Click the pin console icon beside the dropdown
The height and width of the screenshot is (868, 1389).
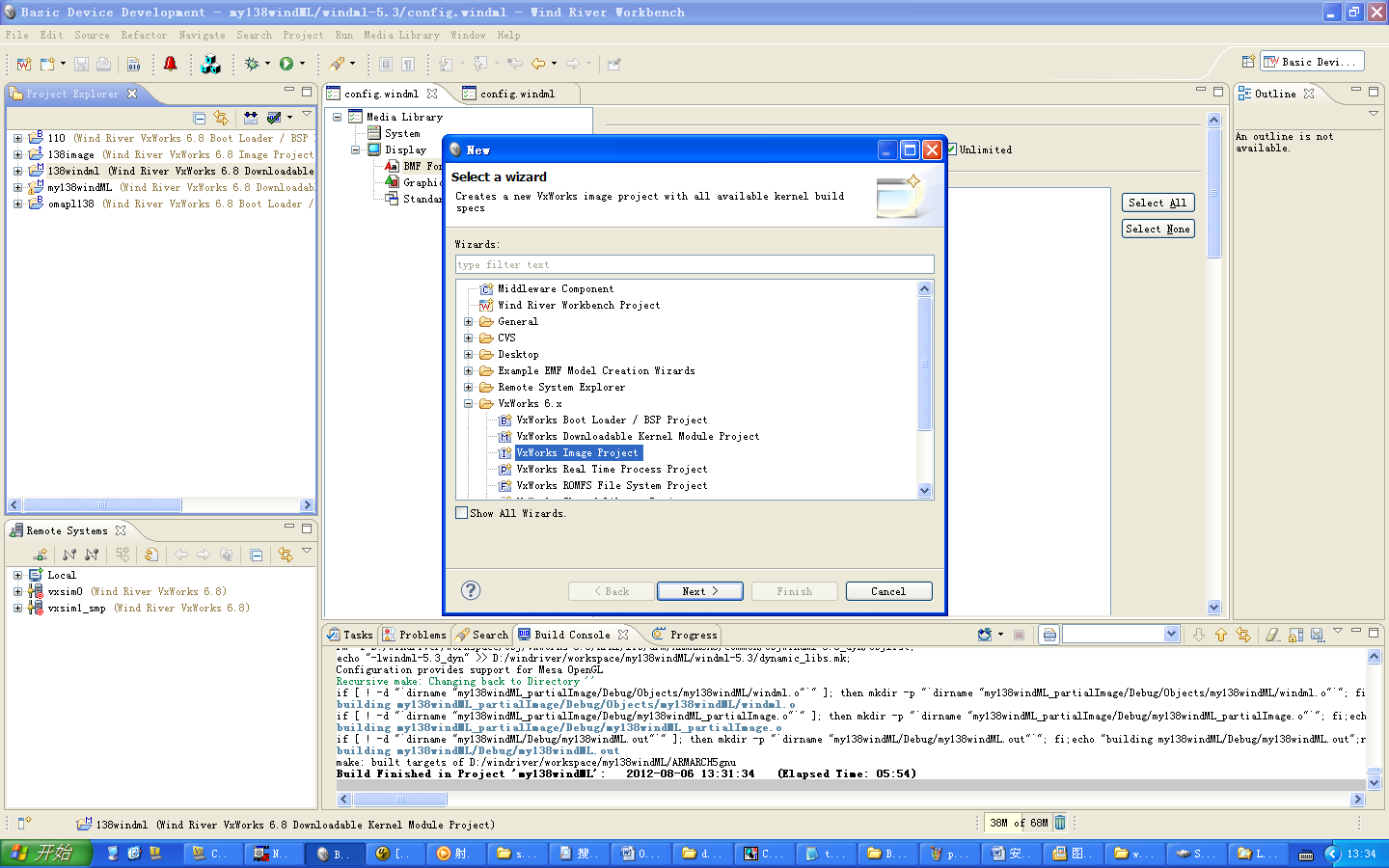click(1049, 635)
